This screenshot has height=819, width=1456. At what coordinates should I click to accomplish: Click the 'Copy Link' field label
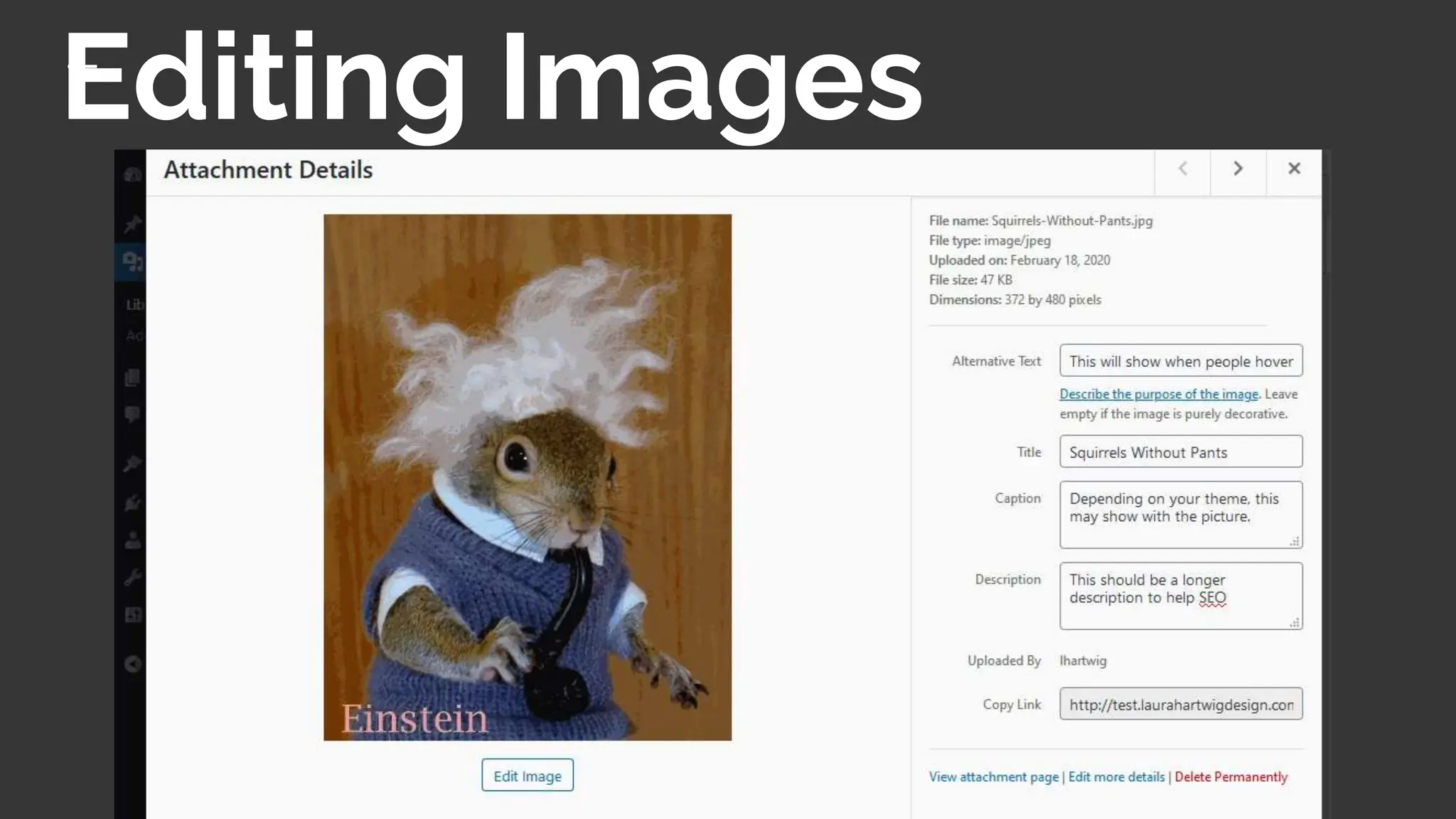[x=1012, y=705]
